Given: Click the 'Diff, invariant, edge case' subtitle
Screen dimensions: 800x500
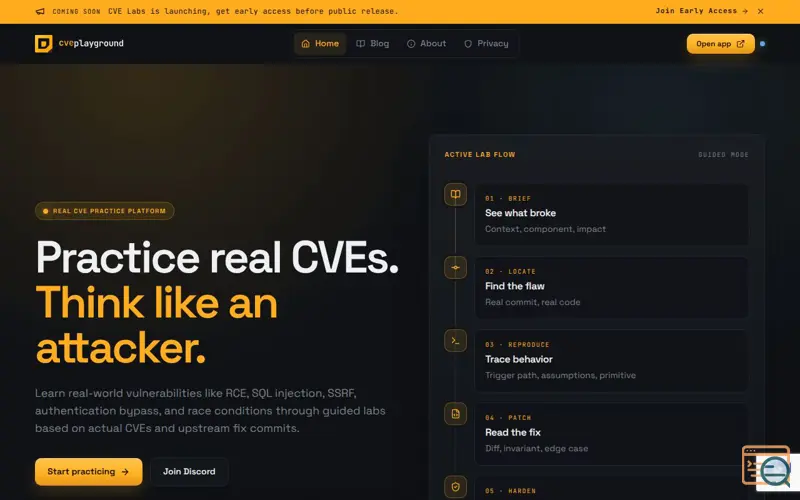Looking at the screenshot, I should click(x=536, y=448).
